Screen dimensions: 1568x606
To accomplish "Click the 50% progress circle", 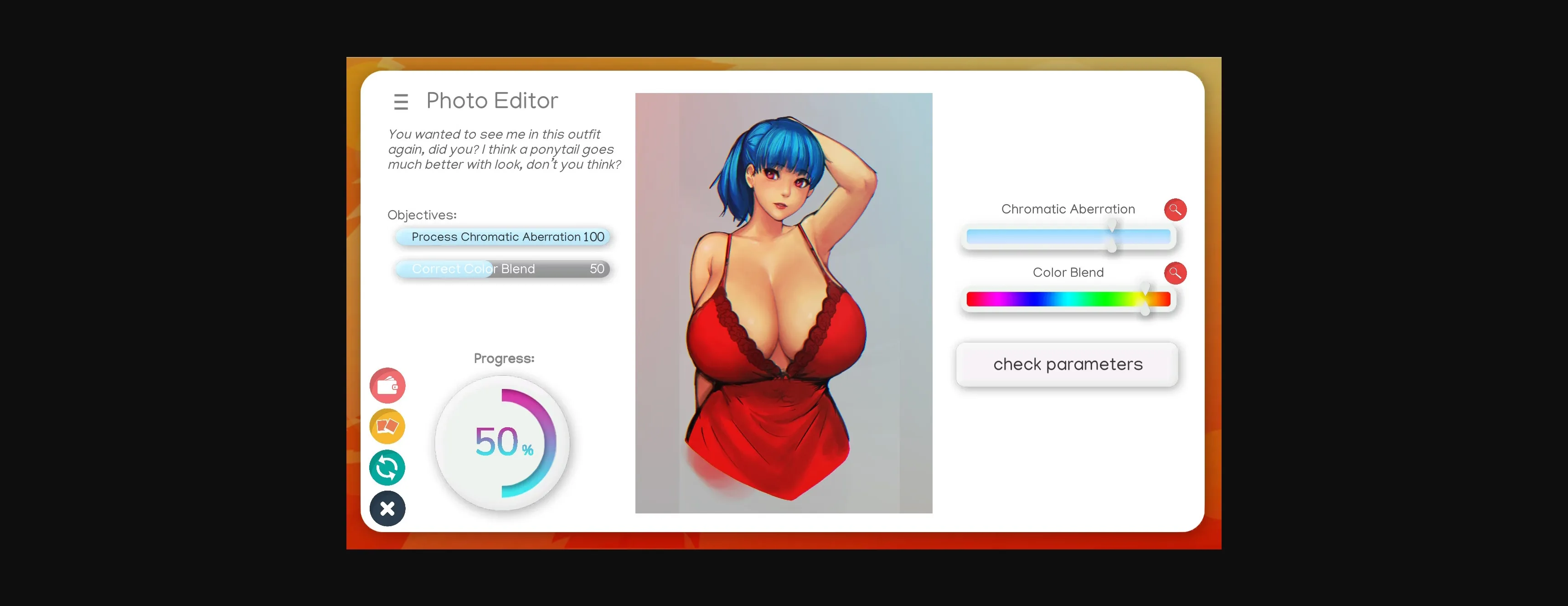I will click(503, 443).
